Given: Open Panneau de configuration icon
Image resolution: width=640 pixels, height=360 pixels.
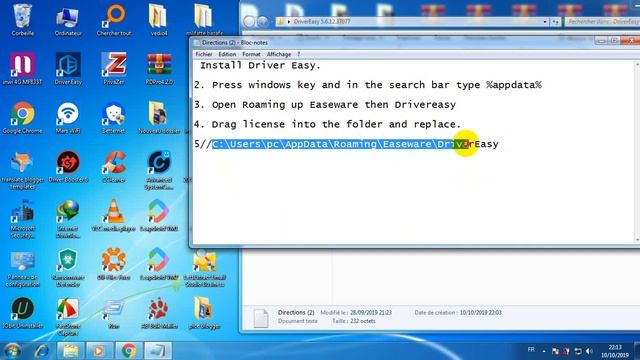Looking at the screenshot, I should click(22, 268).
